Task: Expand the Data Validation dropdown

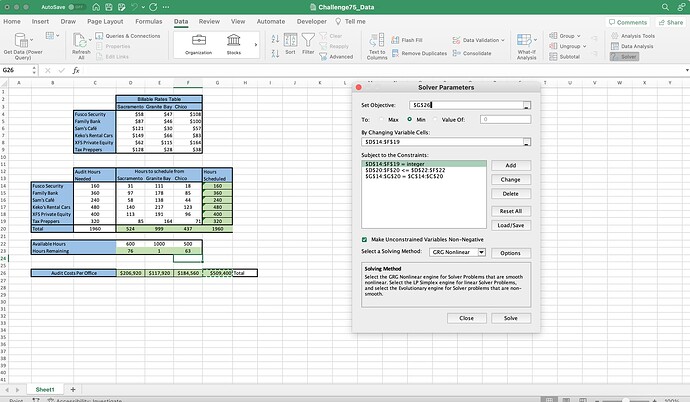Action: 503,40
